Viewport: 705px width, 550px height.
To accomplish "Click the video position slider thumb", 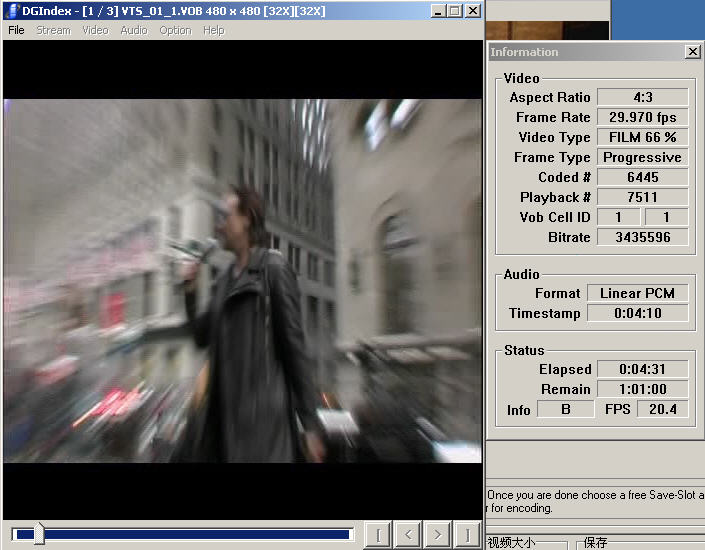I will click(39, 534).
